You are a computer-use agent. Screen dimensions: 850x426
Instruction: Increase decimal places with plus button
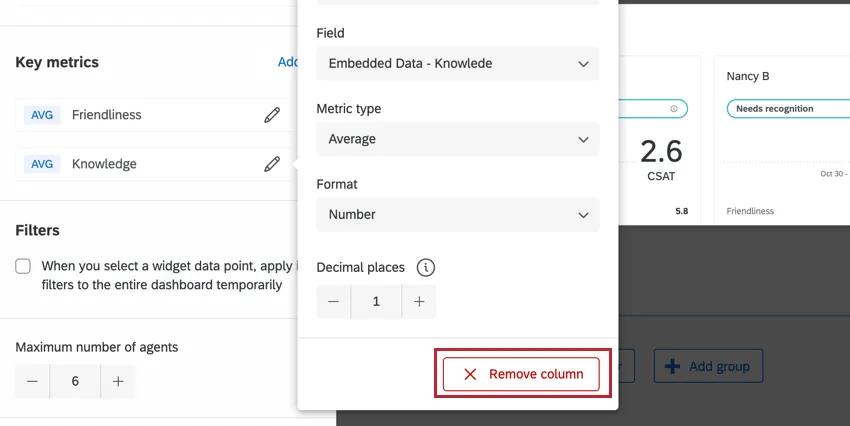coord(419,301)
